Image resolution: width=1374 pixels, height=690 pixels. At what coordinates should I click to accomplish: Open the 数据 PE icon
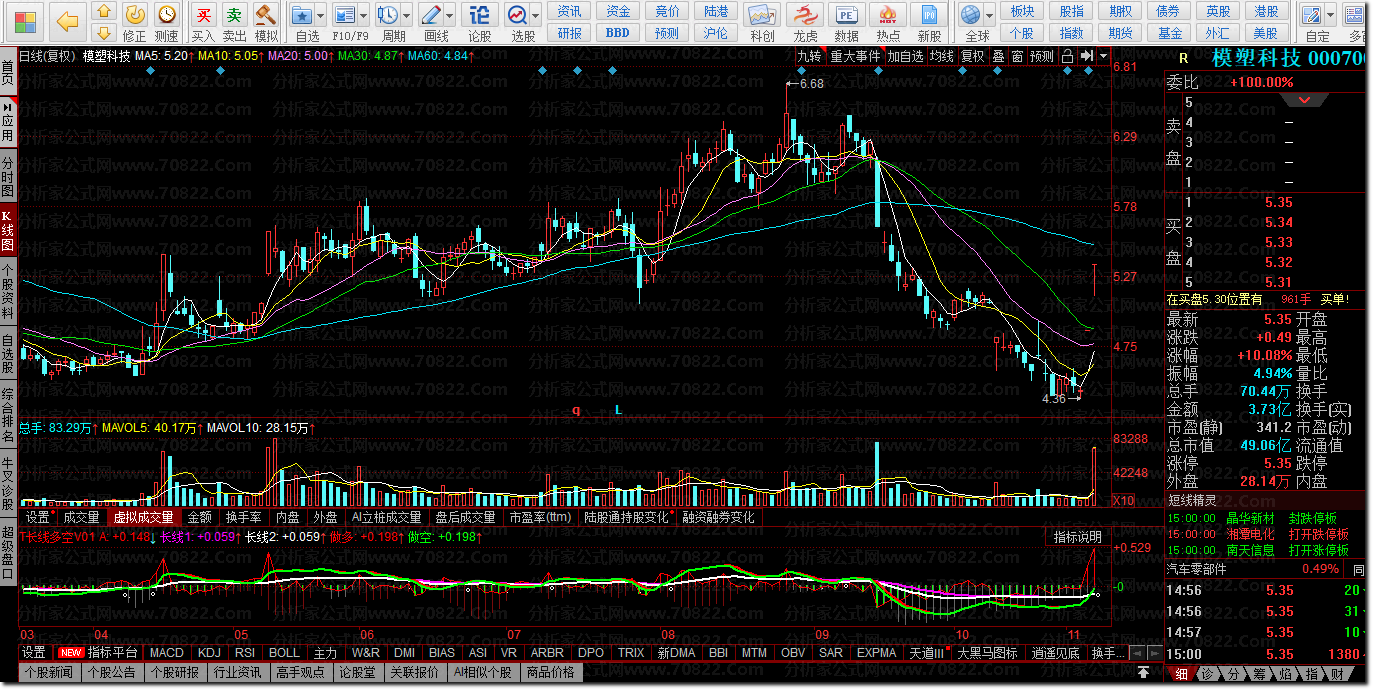(x=846, y=14)
